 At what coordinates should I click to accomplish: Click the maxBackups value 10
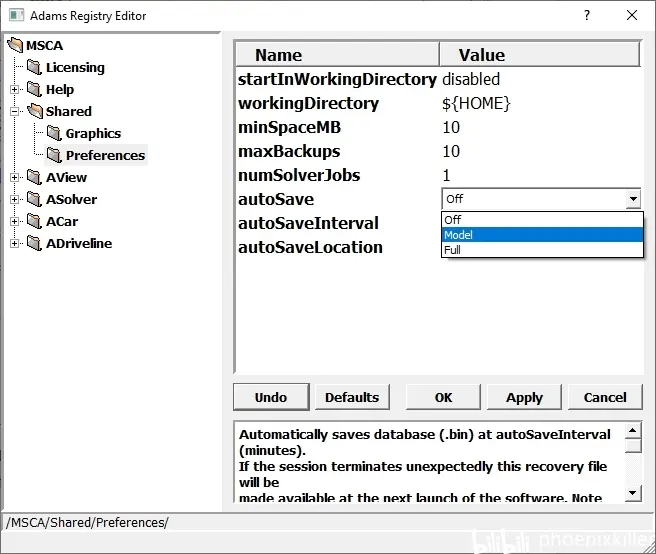[451, 151]
